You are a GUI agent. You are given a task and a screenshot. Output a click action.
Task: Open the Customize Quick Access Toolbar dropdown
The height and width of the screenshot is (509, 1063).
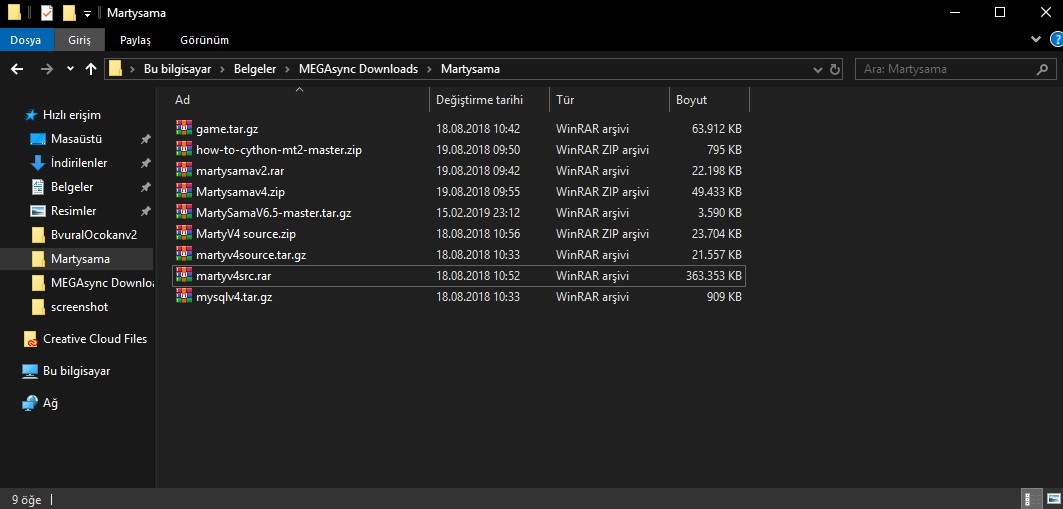[x=87, y=14]
